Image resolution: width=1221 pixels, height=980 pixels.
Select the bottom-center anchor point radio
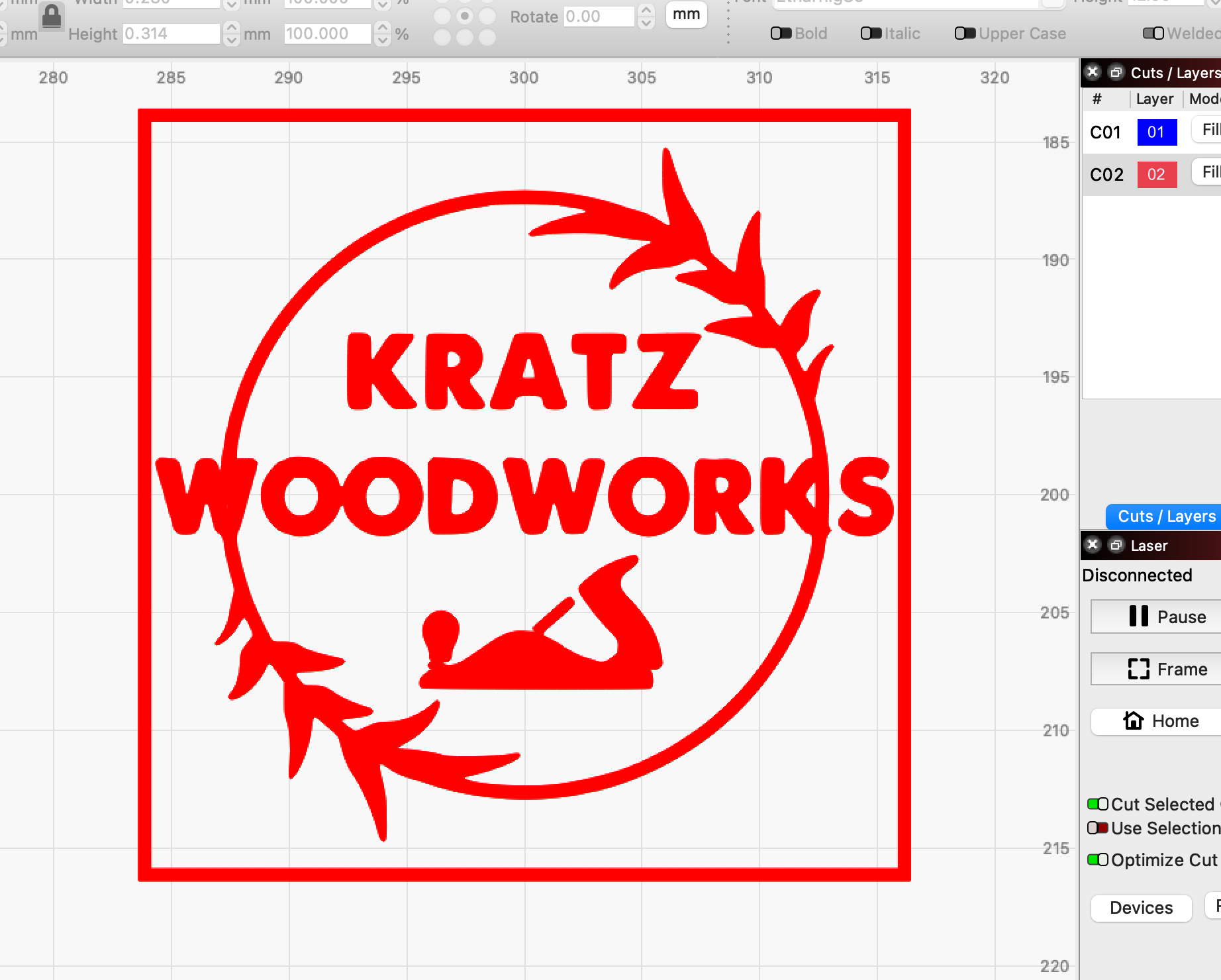pos(465,37)
